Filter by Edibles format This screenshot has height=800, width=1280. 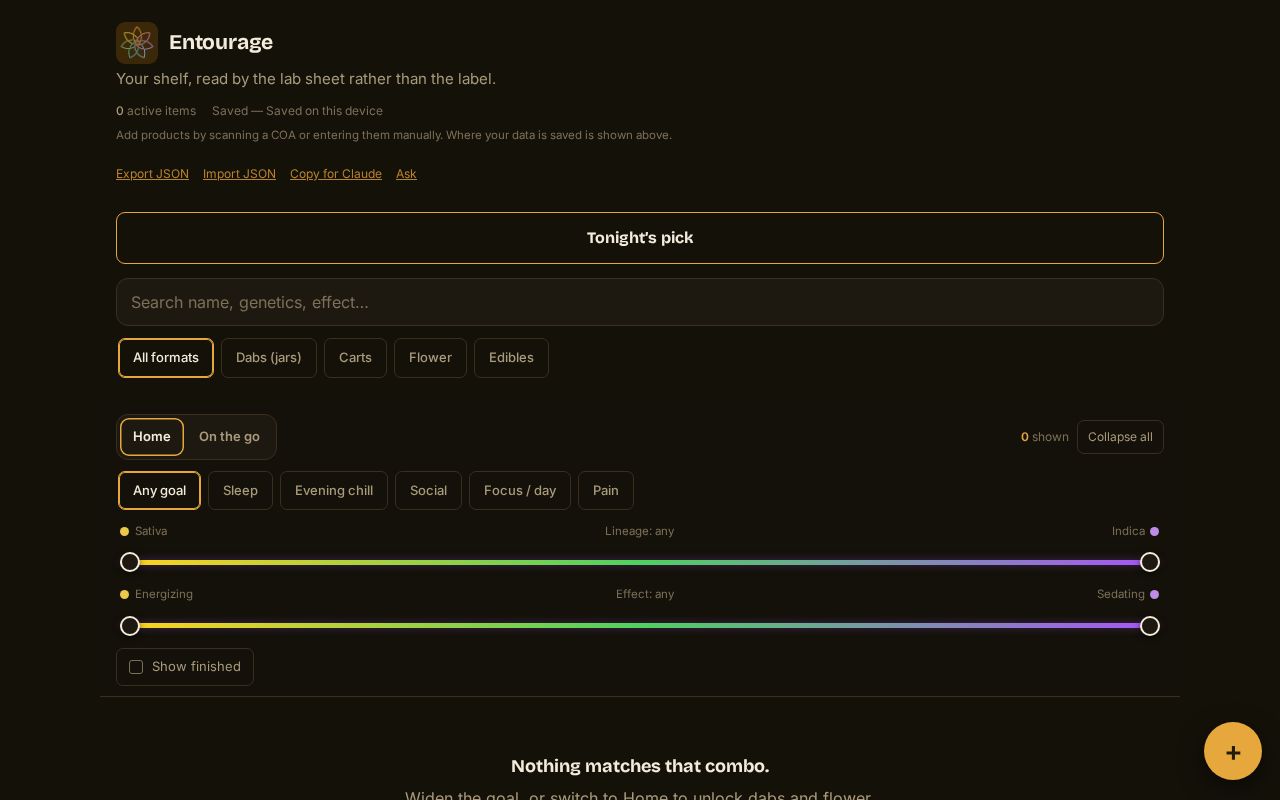tap(511, 358)
